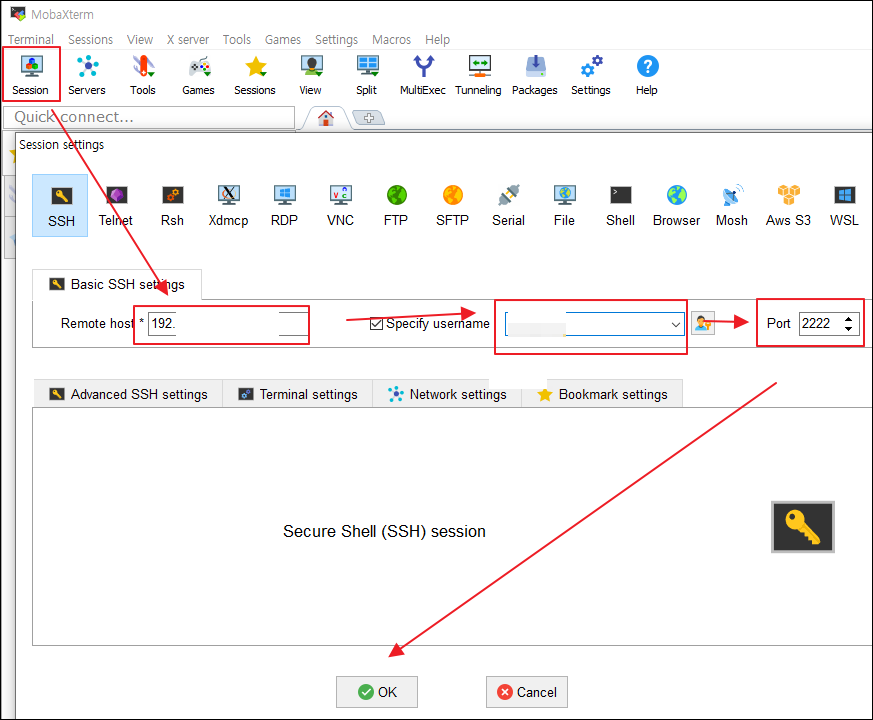Screen dimensions: 873x720
Task: Choose the Aws S3 session type
Action: (x=788, y=205)
